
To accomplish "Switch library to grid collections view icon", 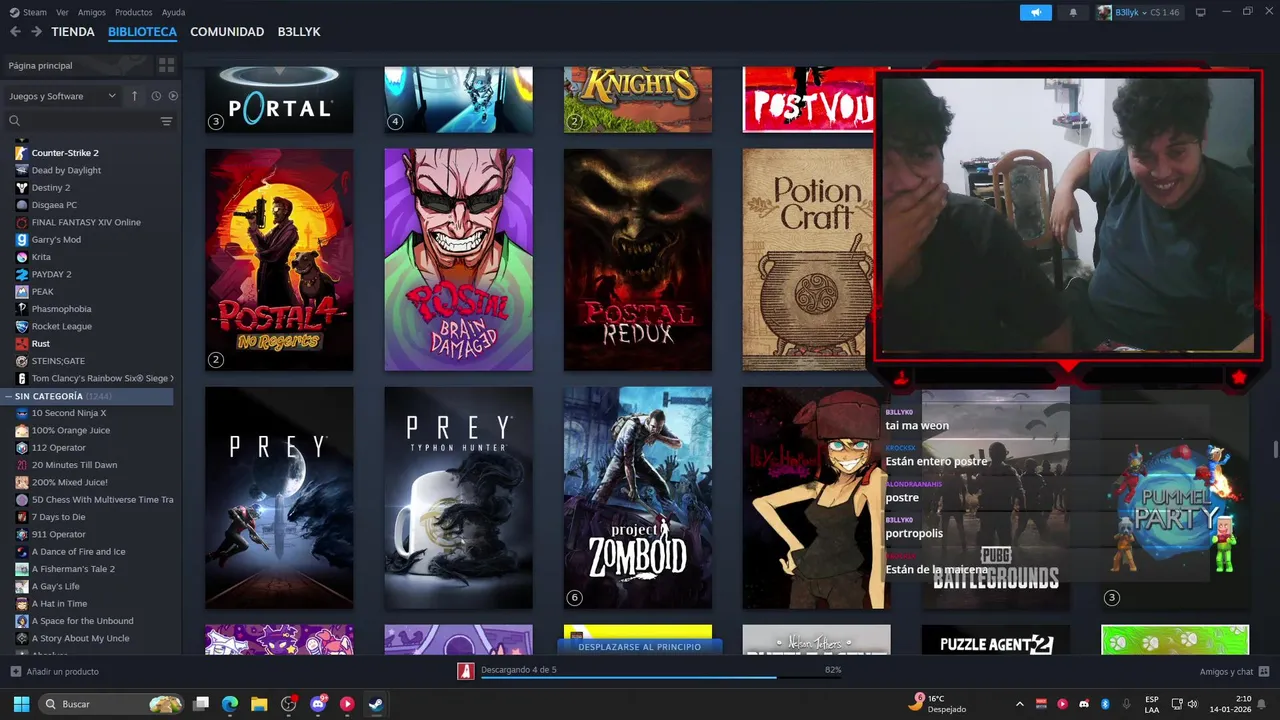I will point(166,65).
